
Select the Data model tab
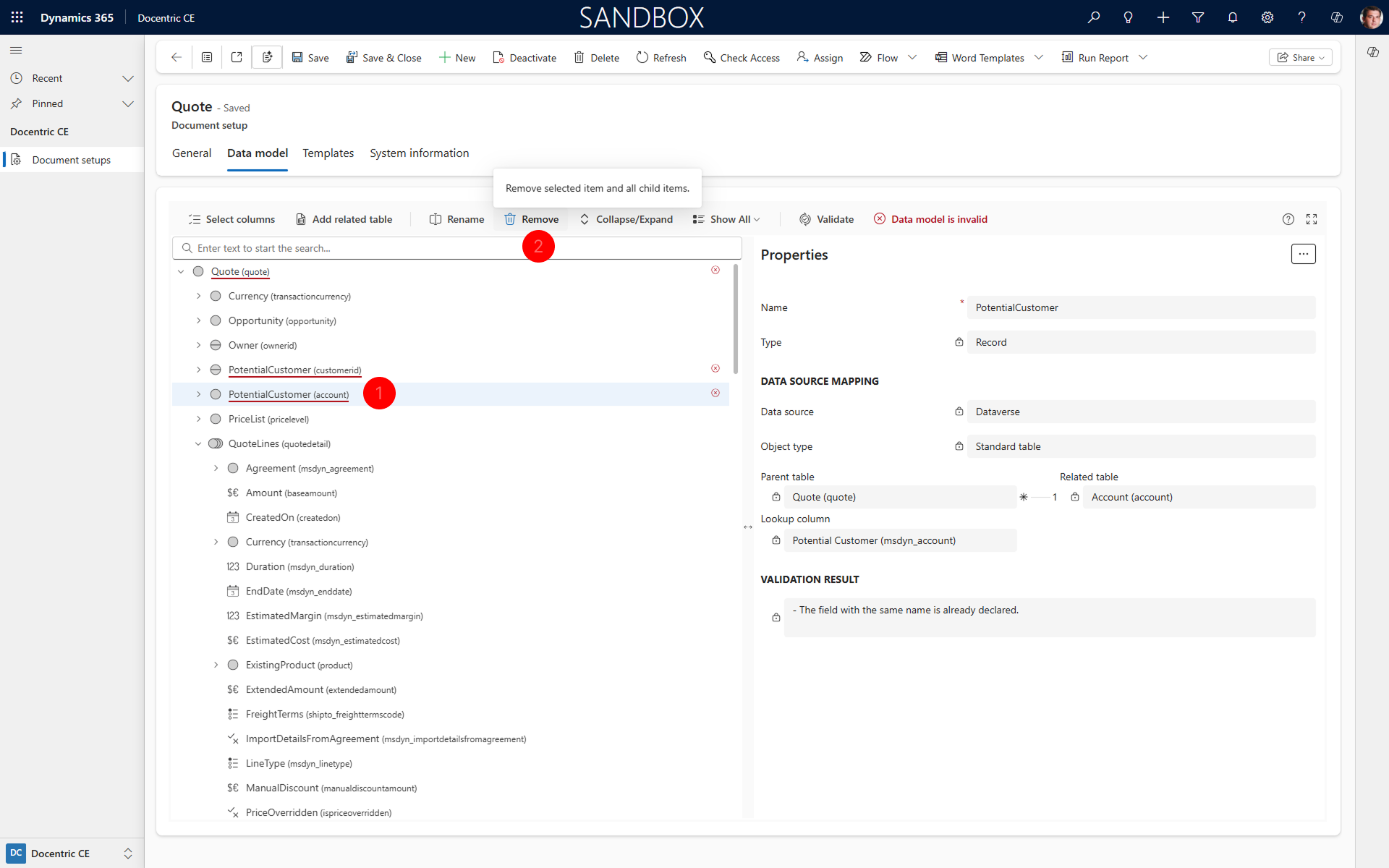[258, 153]
